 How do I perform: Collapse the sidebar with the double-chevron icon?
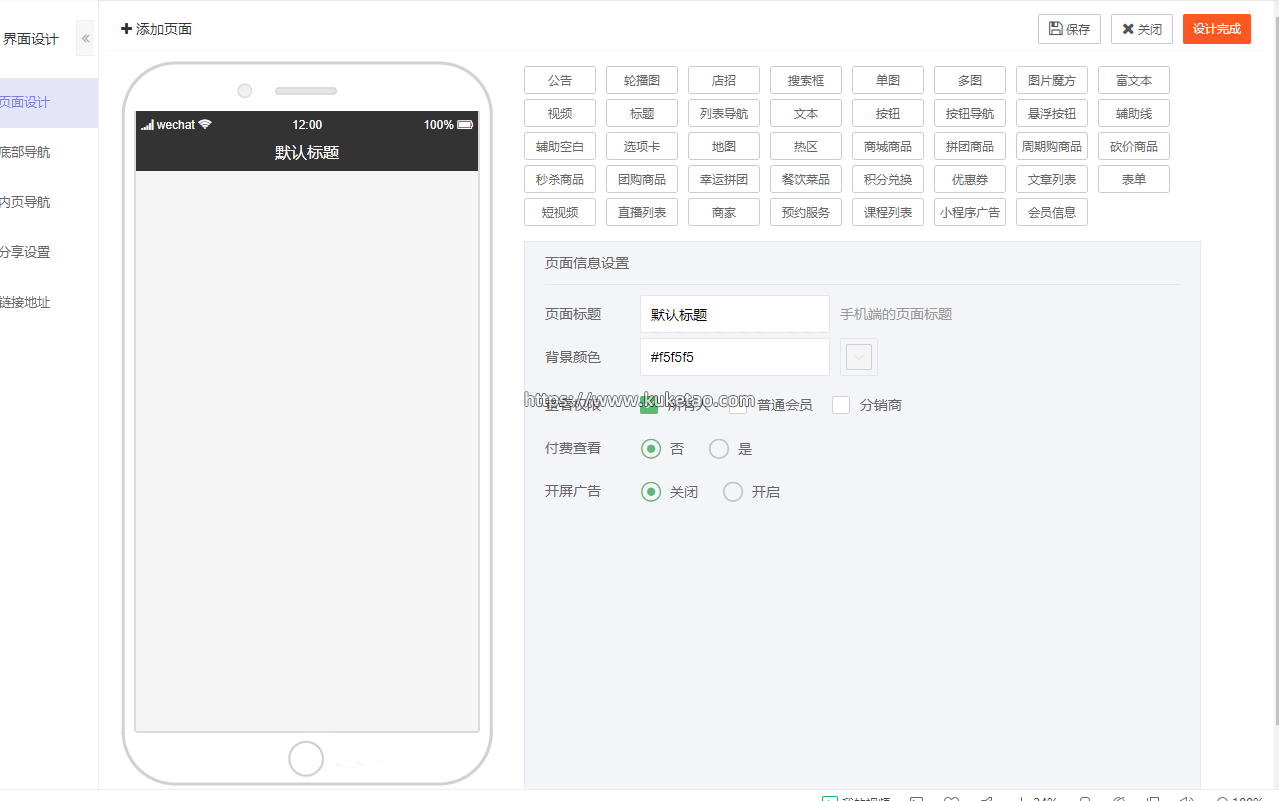pyautogui.click(x=85, y=38)
